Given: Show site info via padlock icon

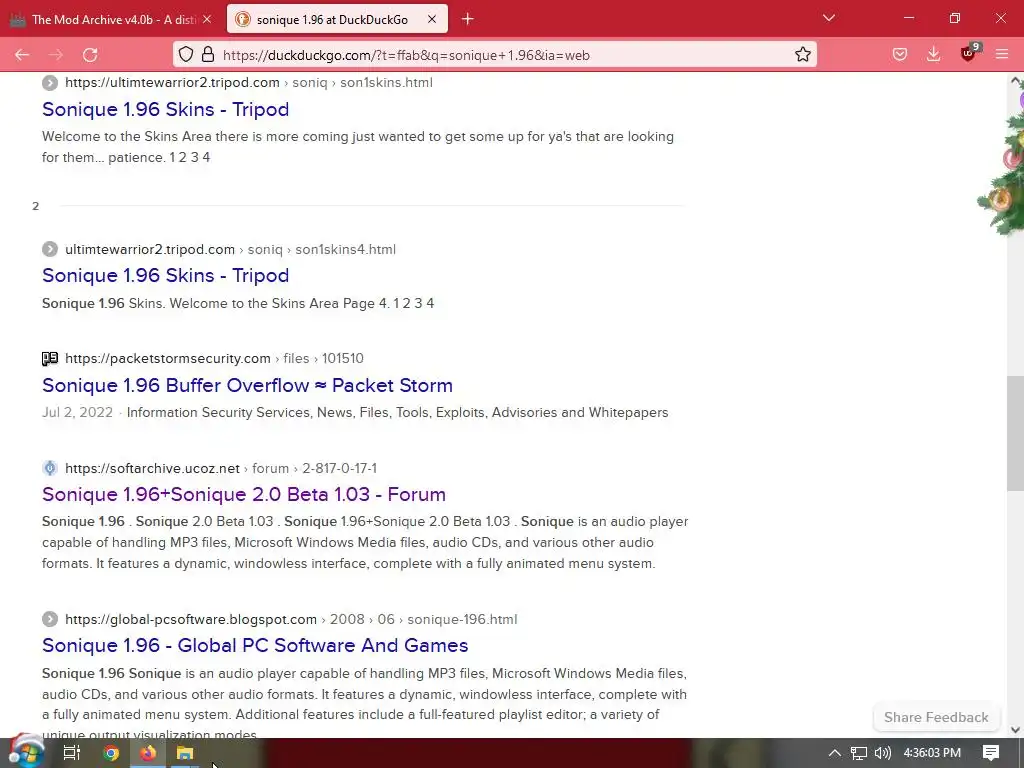Looking at the screenshot, I should 208,54.
